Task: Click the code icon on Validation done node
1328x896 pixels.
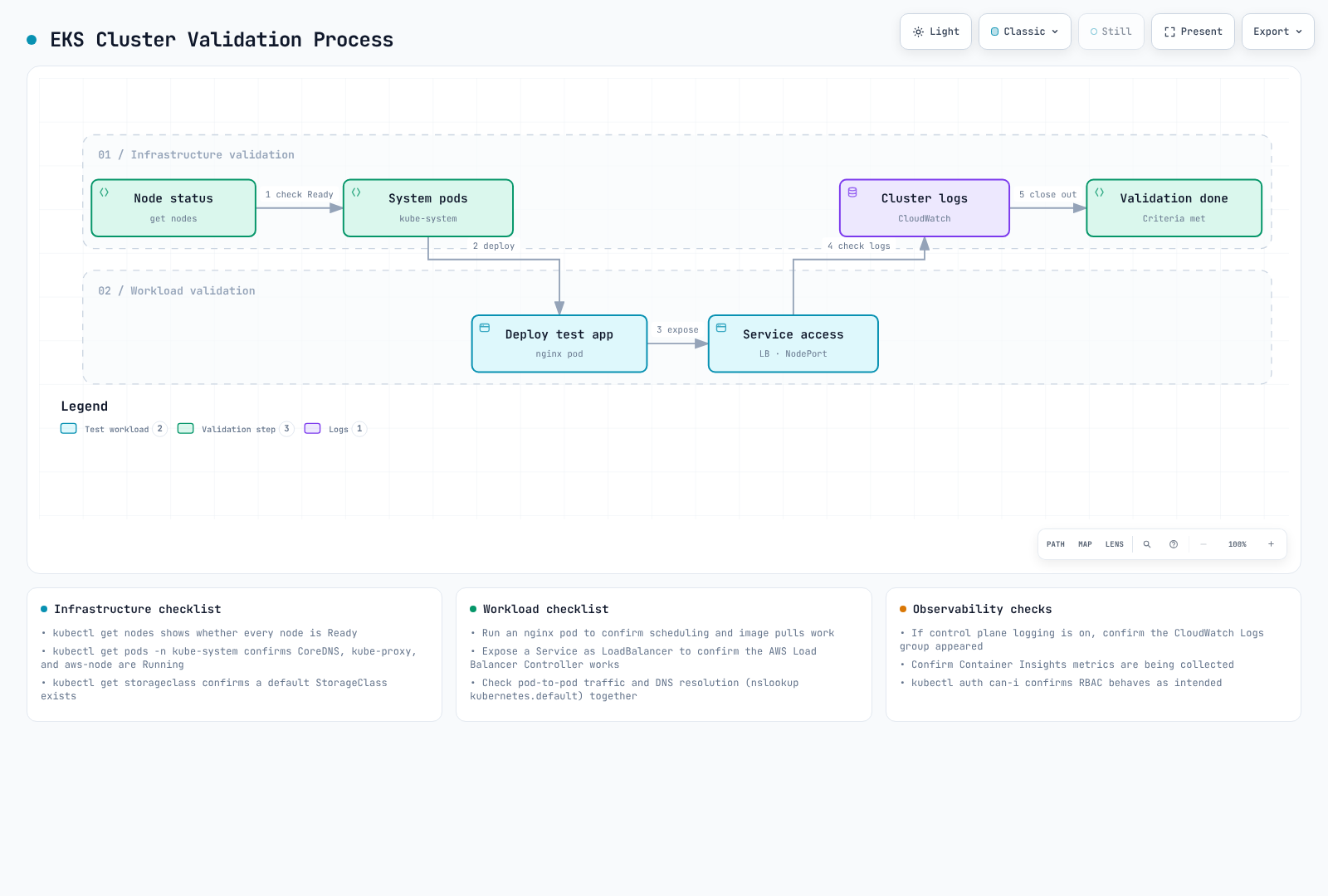Action: [x=1100, y=192]
